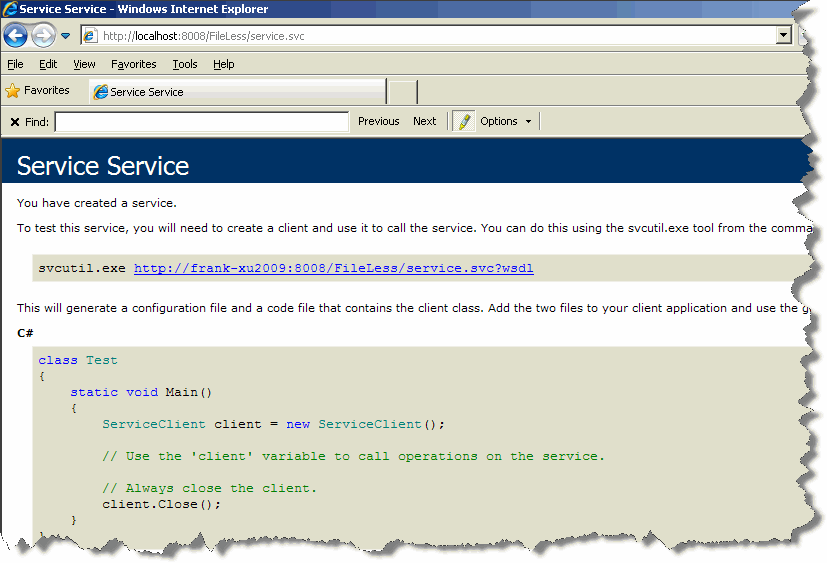Screen dimensions: 827x563
Task: Open the Favorites menu
Action: point(133,64)
